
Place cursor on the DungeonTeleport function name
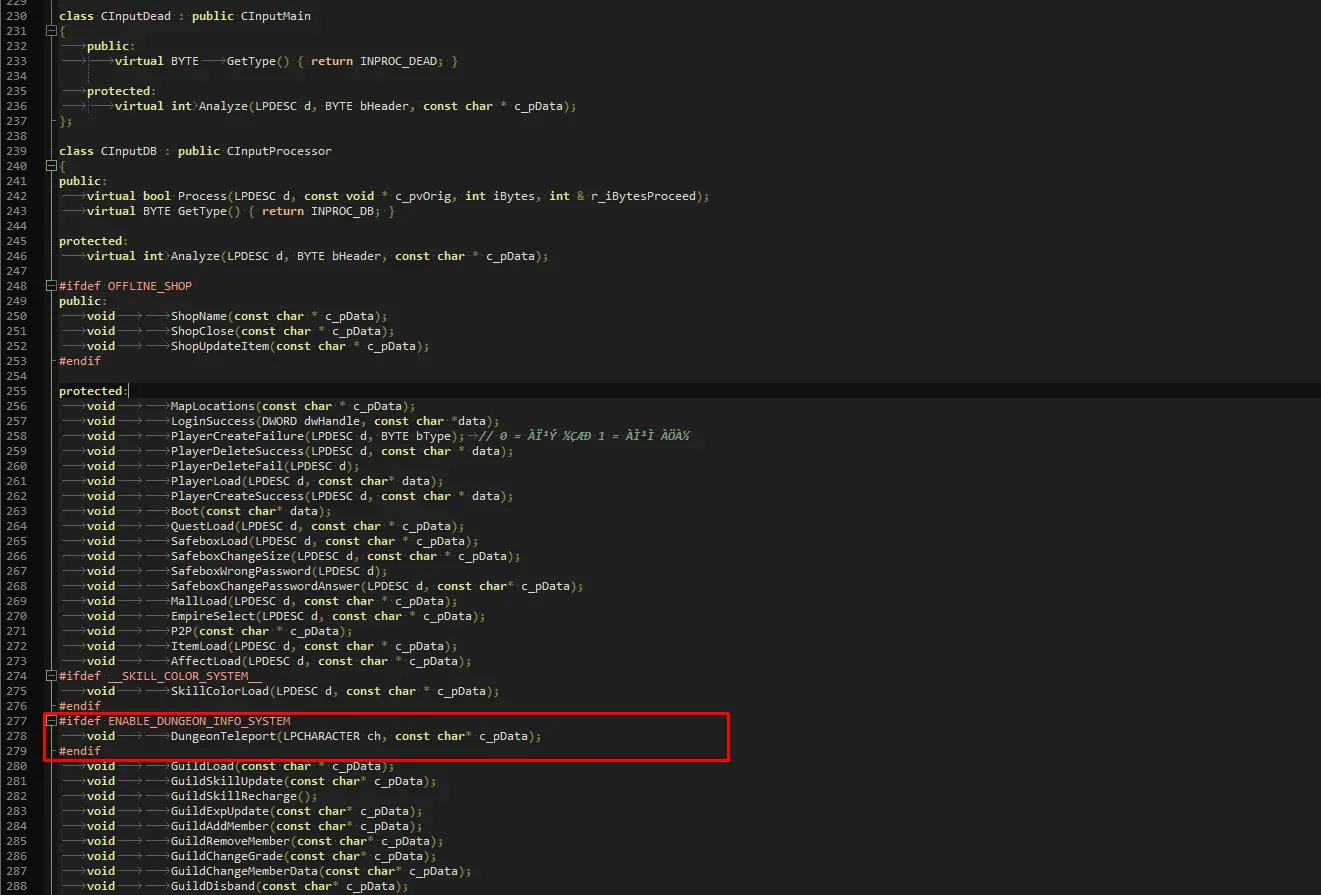[223, 736]
